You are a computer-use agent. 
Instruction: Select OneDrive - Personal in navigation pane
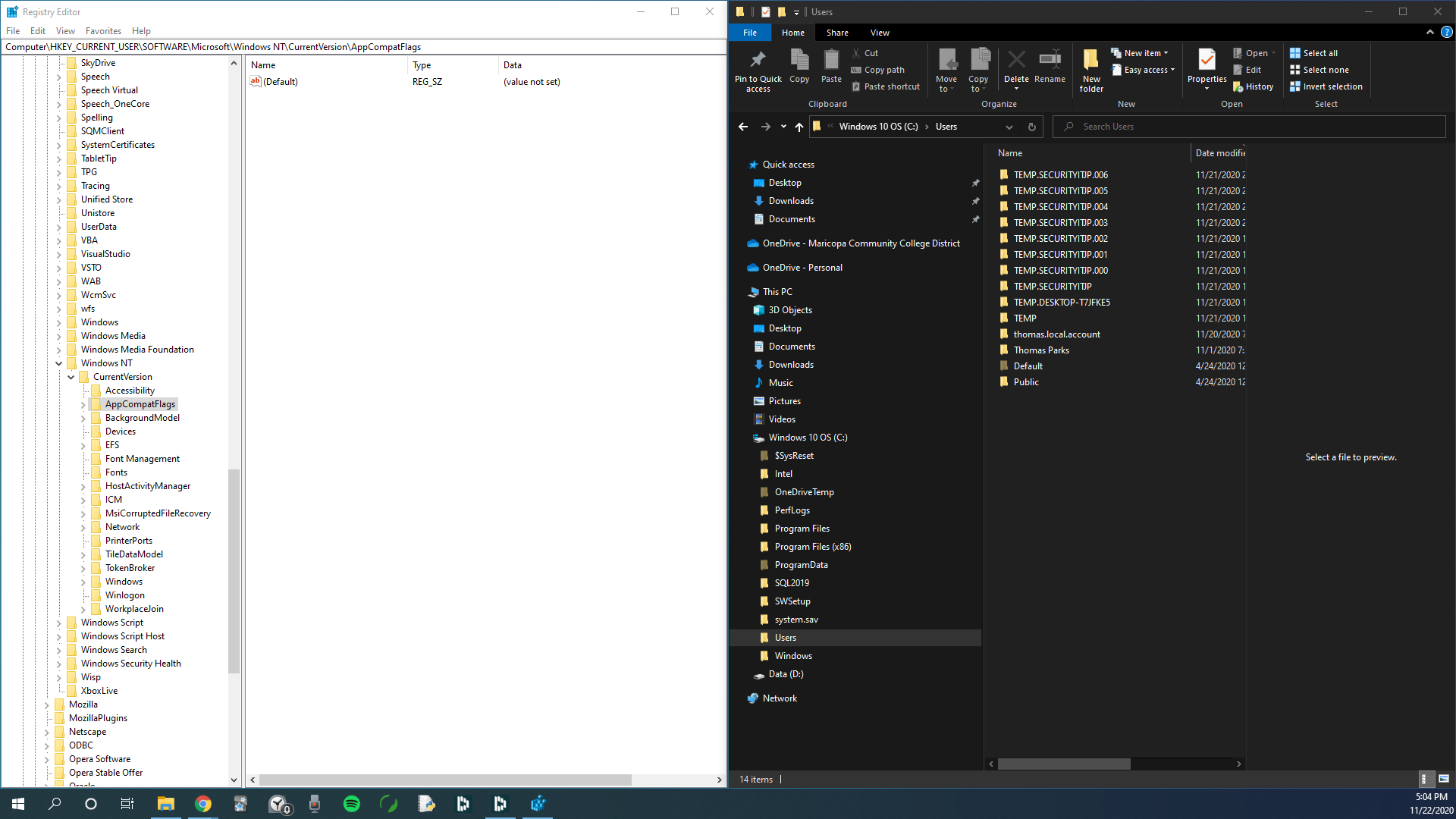click(x=802, y=268)
